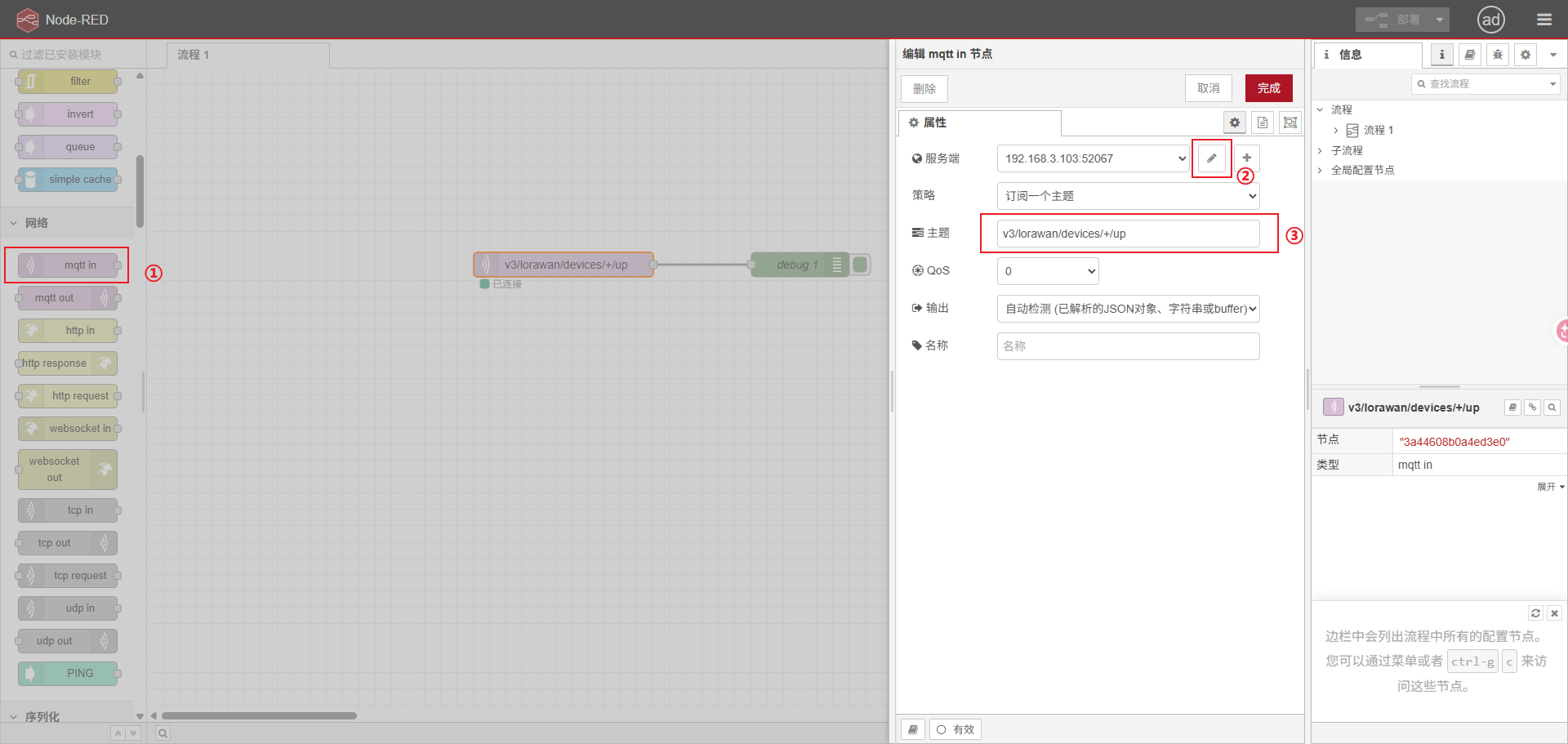This screenshot has width=1568, height=744.
Task: Collapse all palette categories arrow
Action: pos(118,733)
